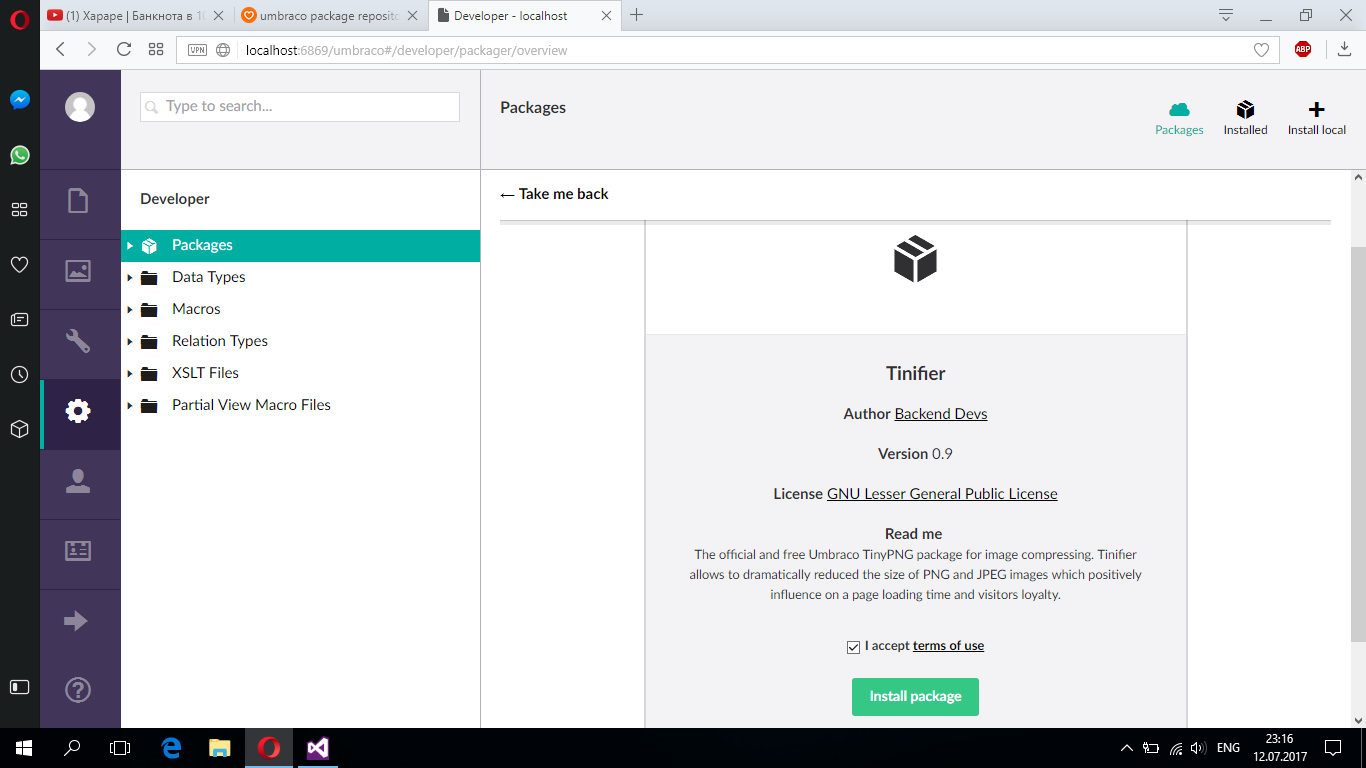Open Personal News in Opera sidebar
The image size is (1366, 768).
tap(20, 319)
